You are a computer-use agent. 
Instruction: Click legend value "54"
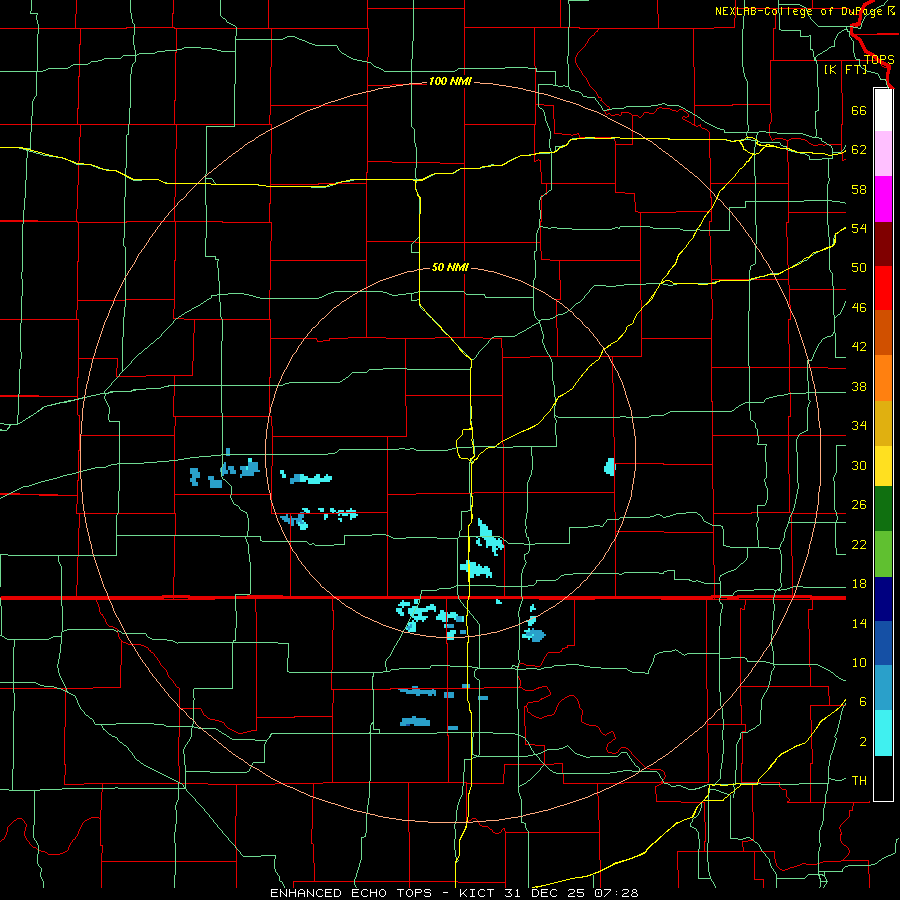point(859,229)
